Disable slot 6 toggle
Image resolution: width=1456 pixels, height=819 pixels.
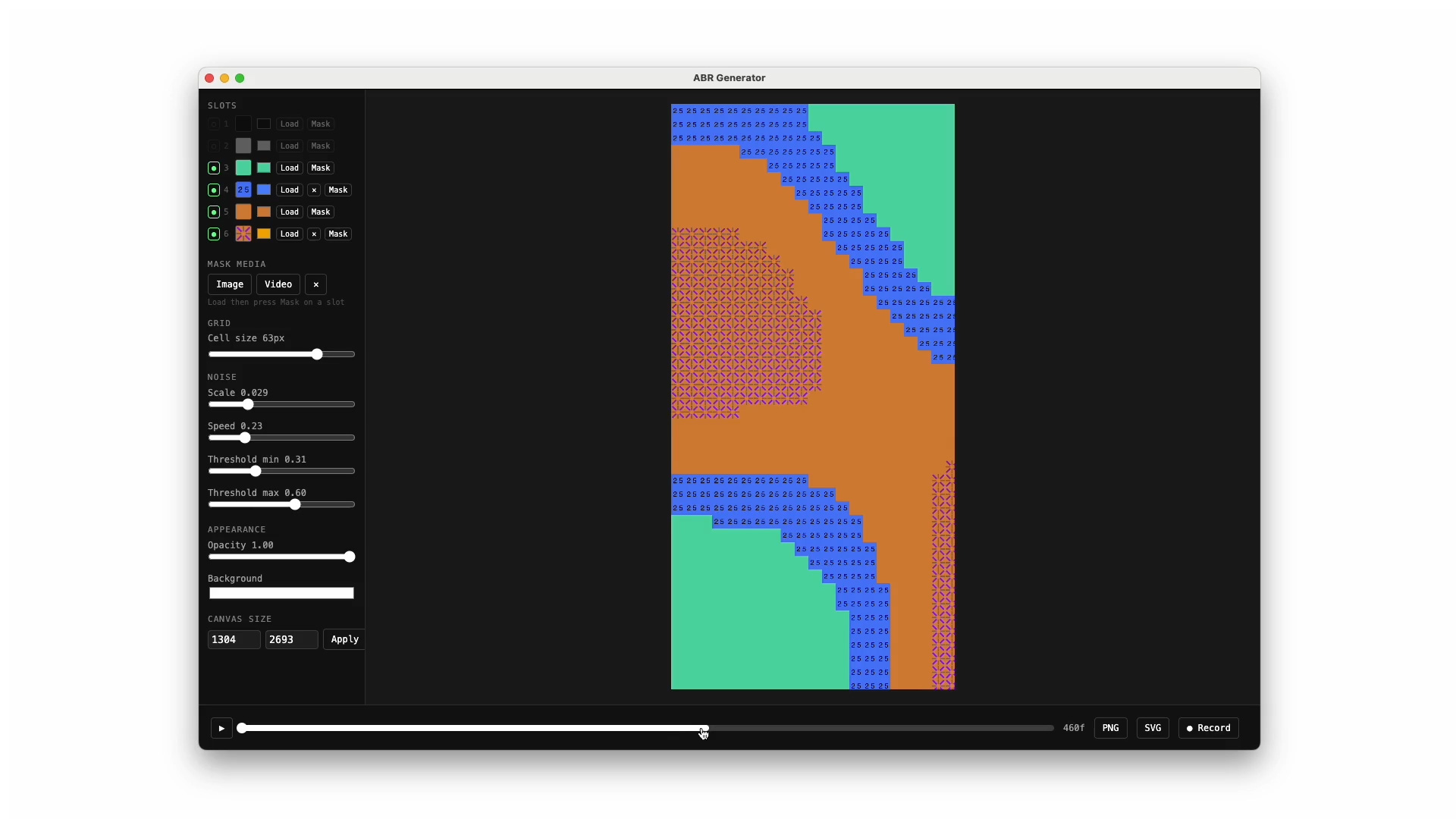point(214,234)
